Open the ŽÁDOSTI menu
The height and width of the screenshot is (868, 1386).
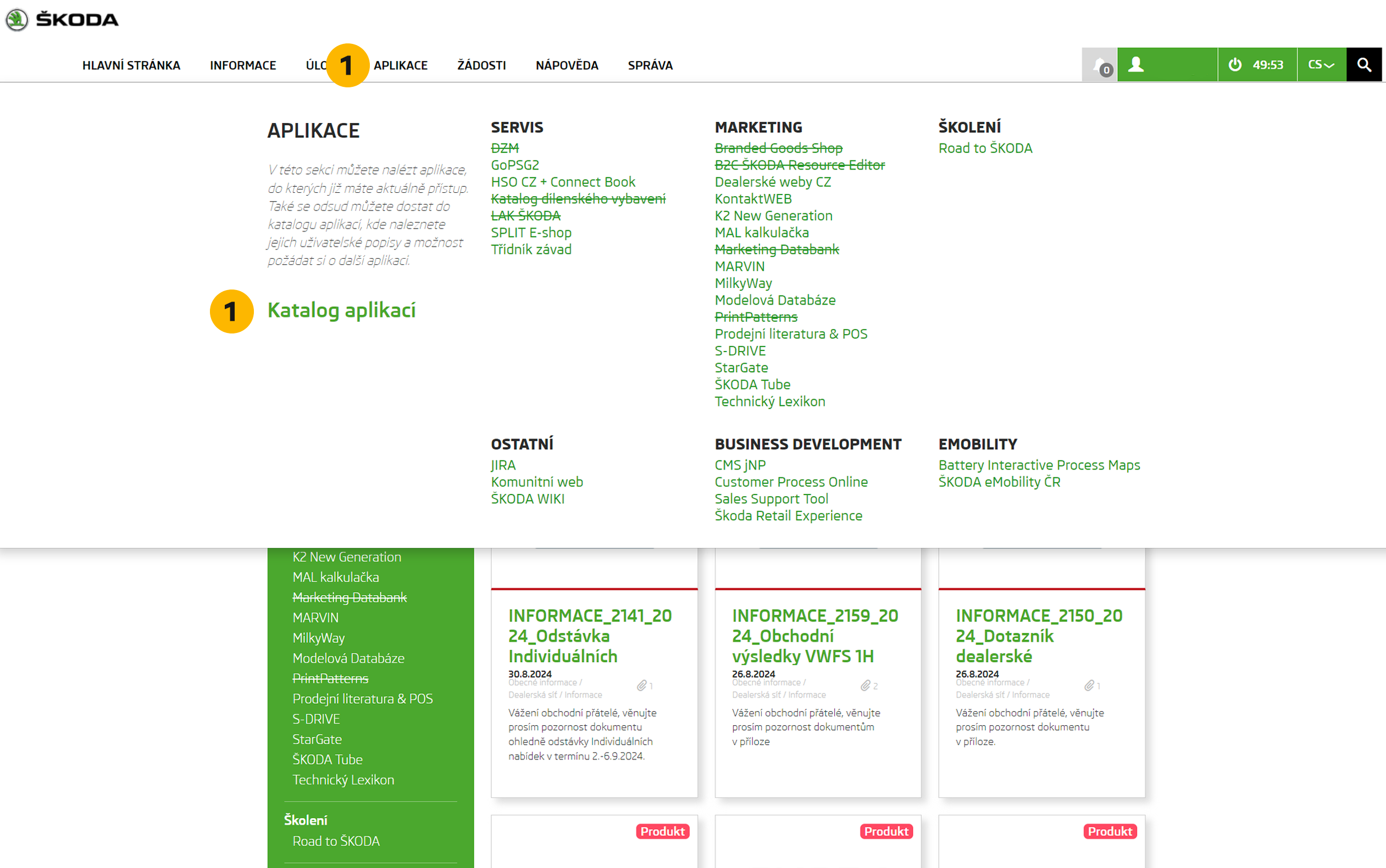[482, 65]
